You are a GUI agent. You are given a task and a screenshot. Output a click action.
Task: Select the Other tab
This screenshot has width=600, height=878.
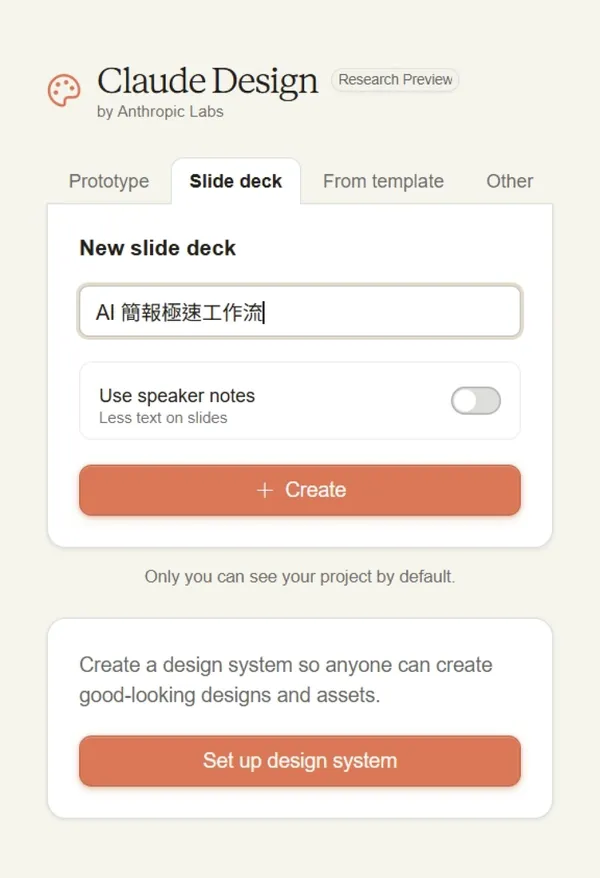point(509,181)
